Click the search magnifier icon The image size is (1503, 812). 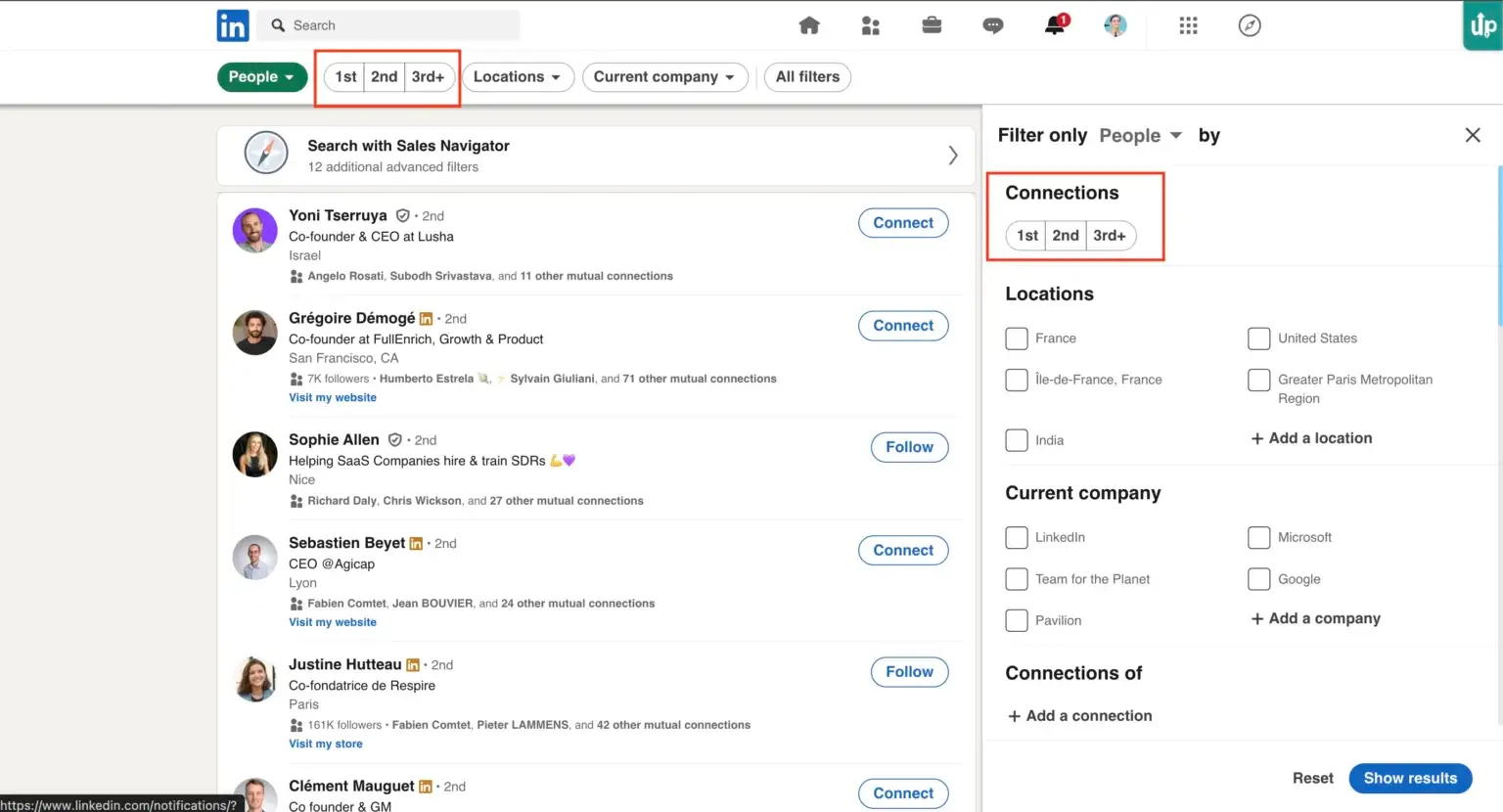[278, 25]
